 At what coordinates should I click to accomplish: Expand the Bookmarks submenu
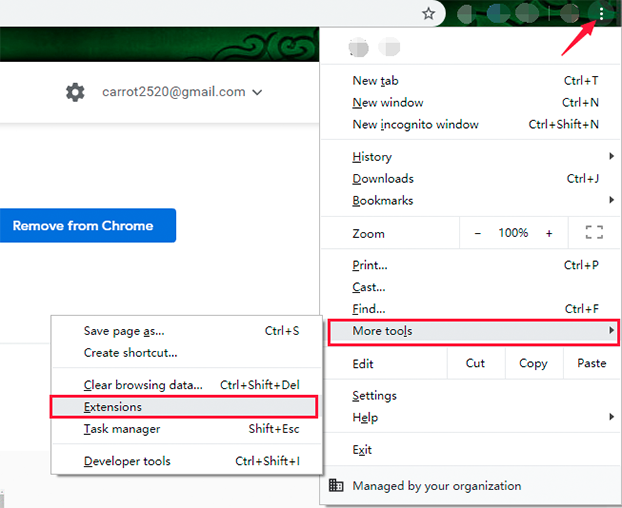pyautogui.click(x=611, y=200)
